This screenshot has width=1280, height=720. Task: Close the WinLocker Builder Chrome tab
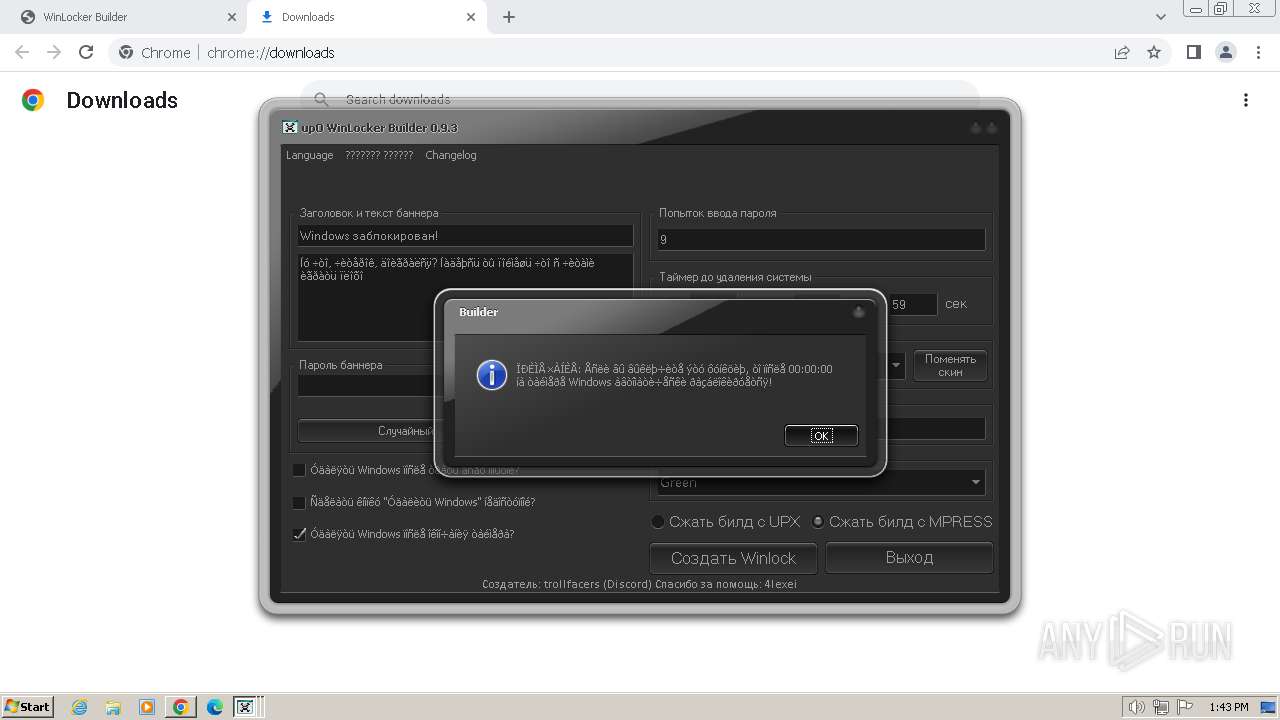point(231,17)
